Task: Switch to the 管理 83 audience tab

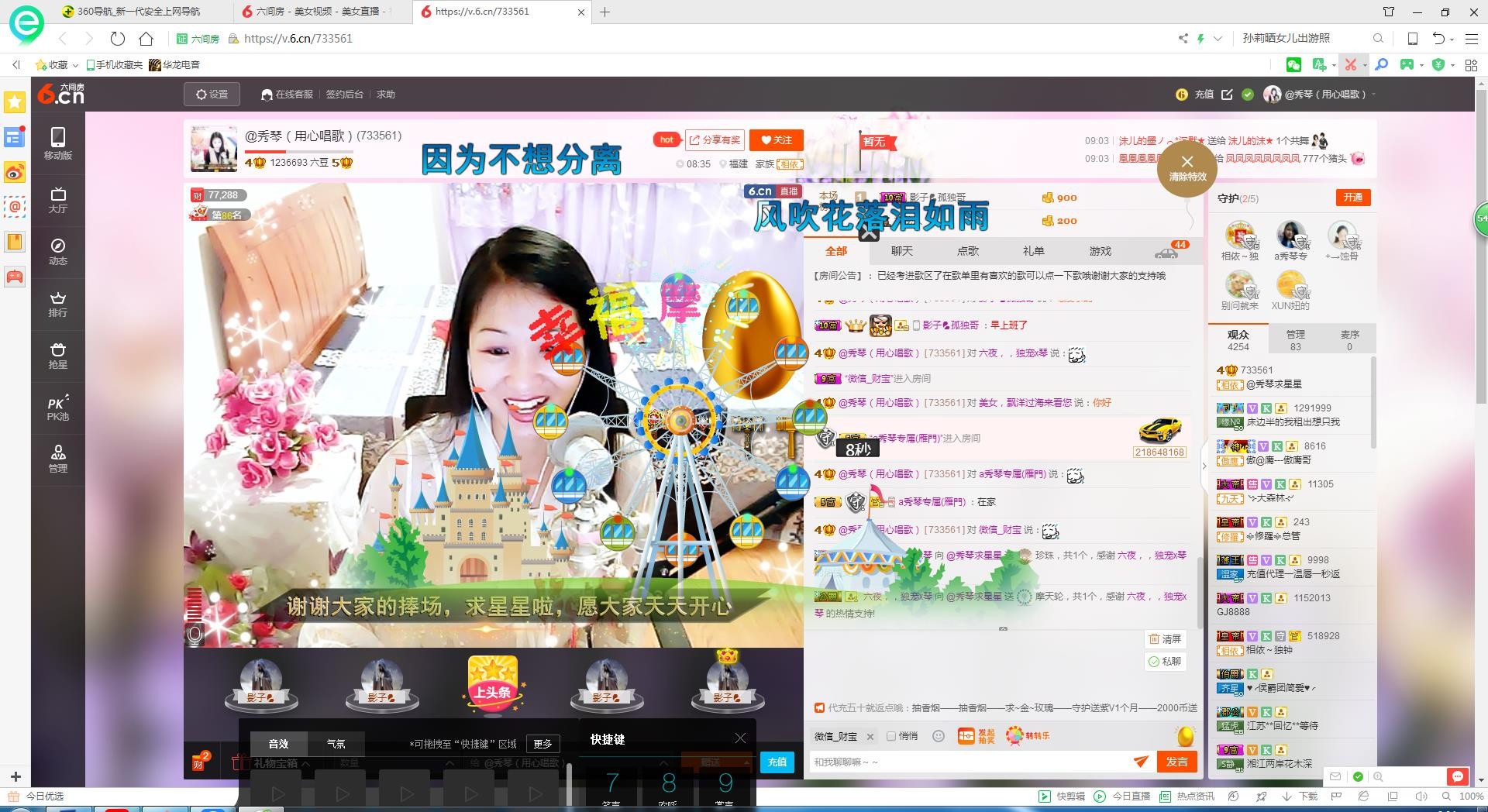Action: click(x=1296, y=340)
